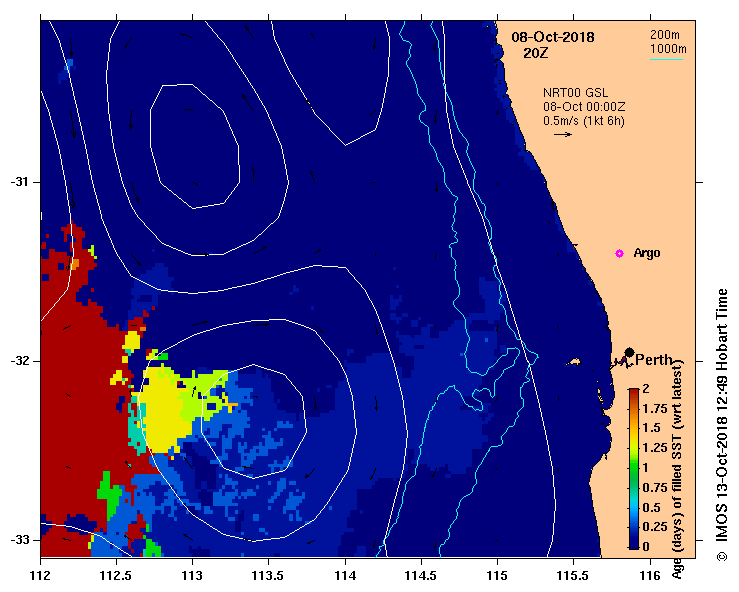Click the 'Argo' legend label

647,253
